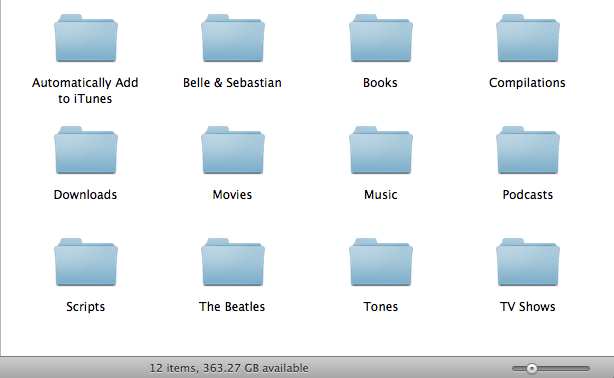Select The Beatles folder icon

tap(233, 262)
